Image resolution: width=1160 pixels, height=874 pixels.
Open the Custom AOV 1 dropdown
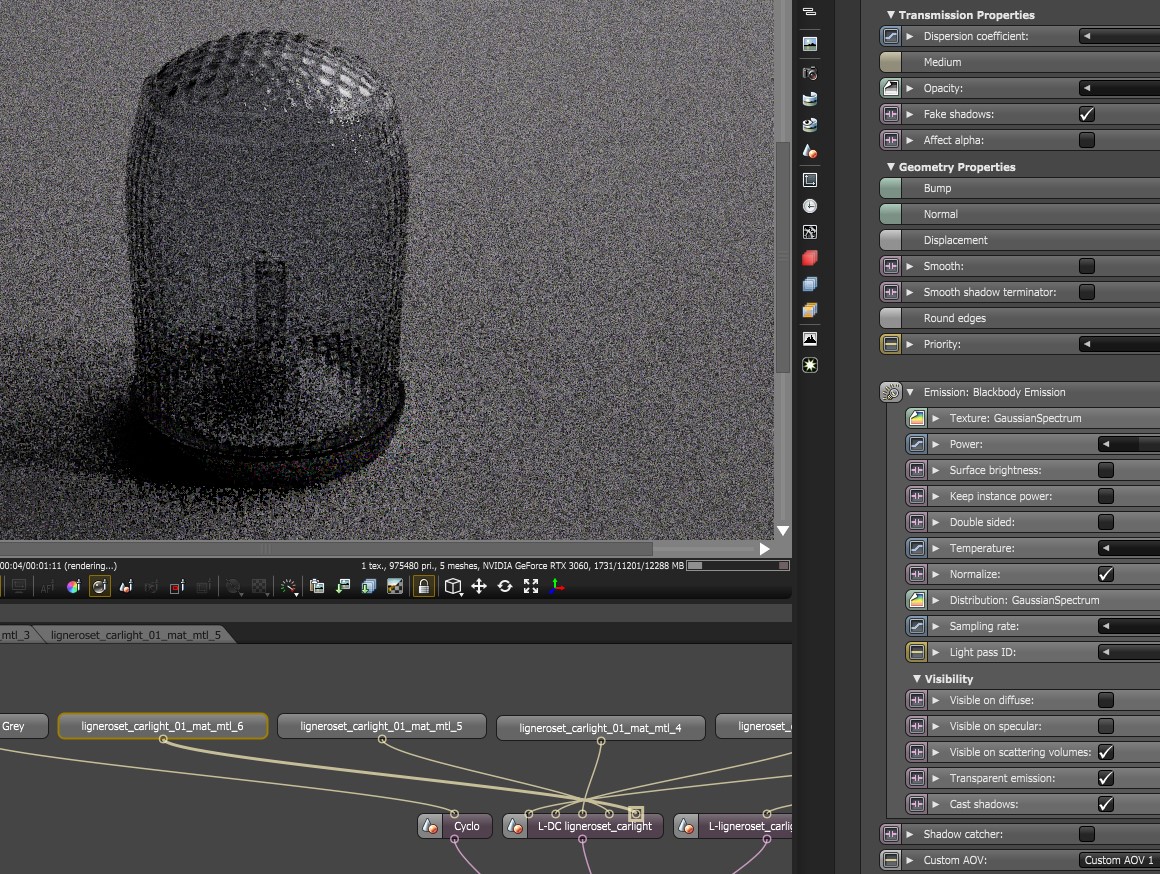pyautogui.click(x=1118, y=860)
